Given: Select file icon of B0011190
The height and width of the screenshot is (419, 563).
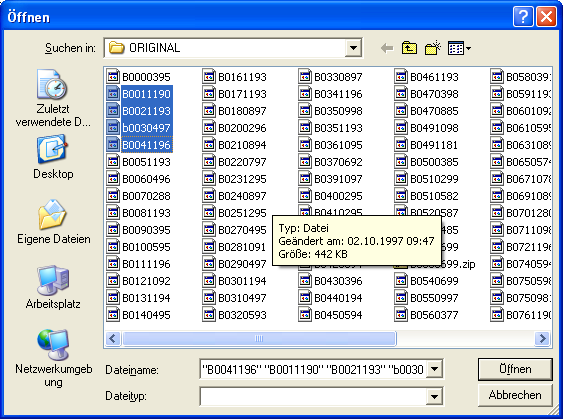Looking at the screenshot, I should [x=113, y=94].
